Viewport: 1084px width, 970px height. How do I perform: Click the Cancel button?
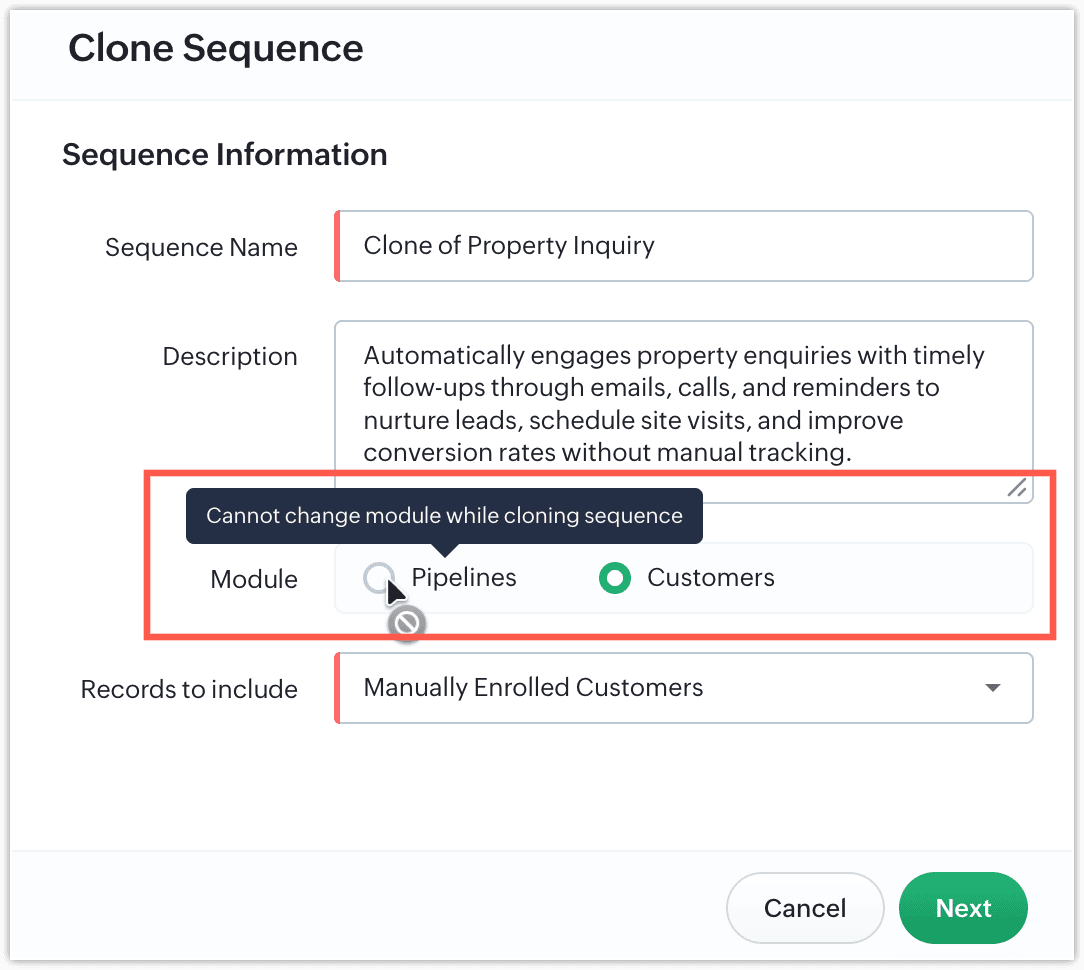(x=805, y=908)
